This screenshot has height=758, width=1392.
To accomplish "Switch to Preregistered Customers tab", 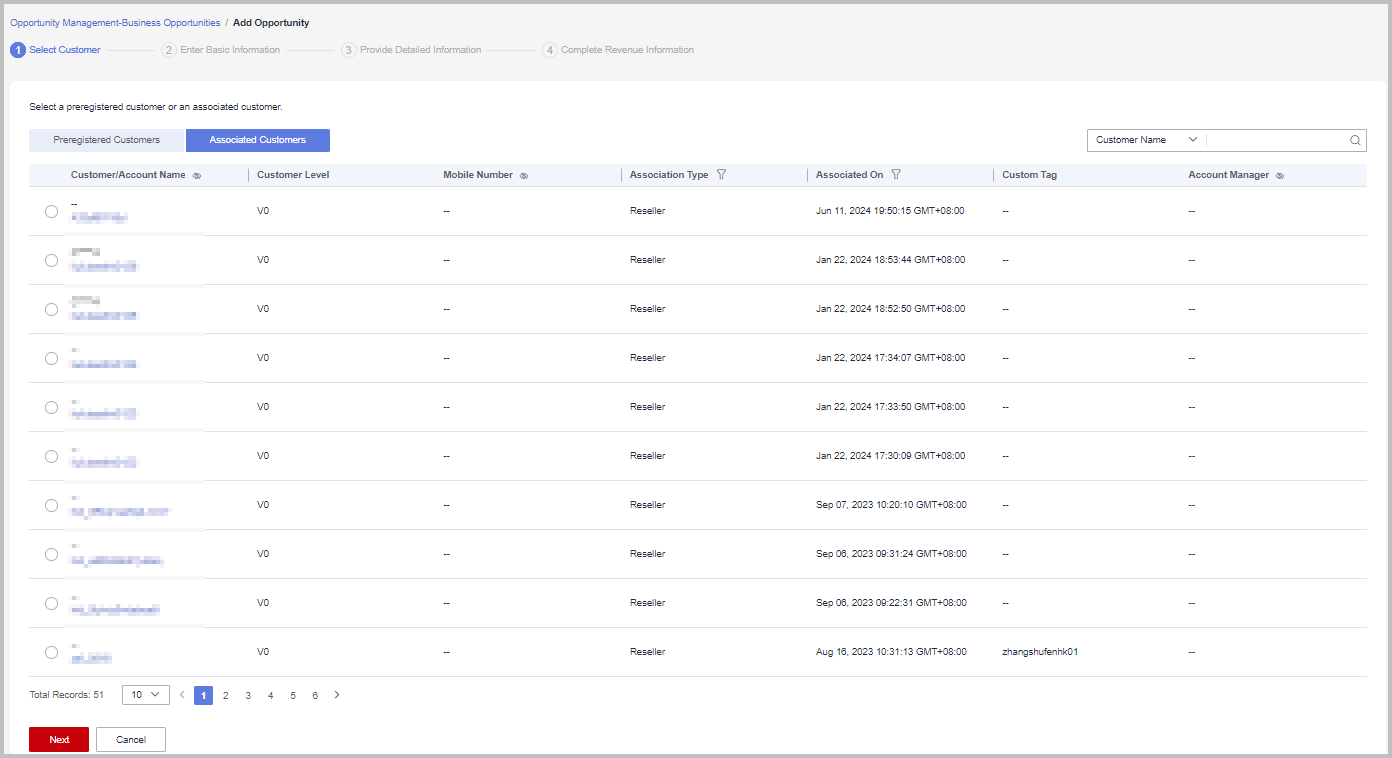I will (107, 140).
